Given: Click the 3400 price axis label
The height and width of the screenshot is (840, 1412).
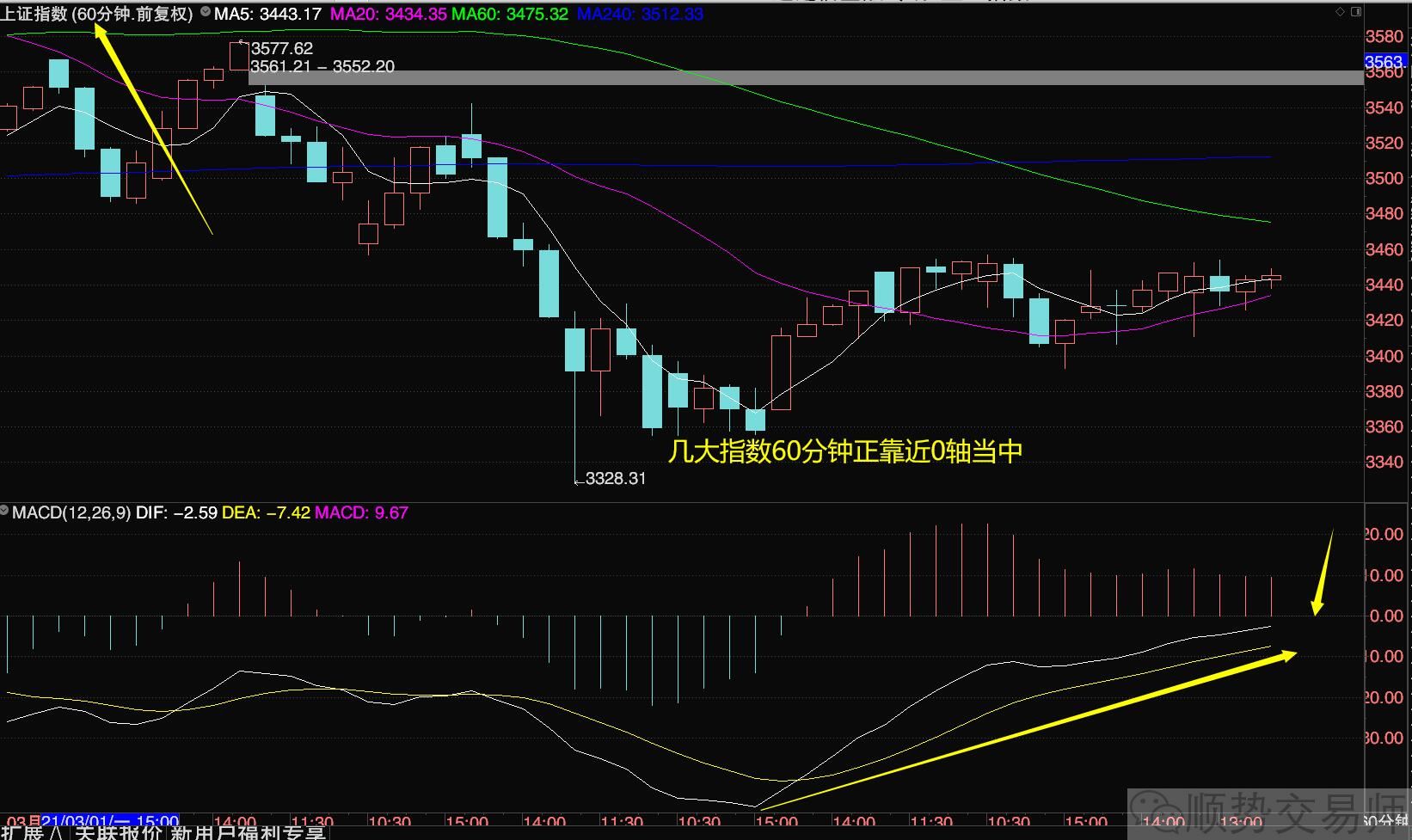Looking at the screenshot, I should point(1384,355).
